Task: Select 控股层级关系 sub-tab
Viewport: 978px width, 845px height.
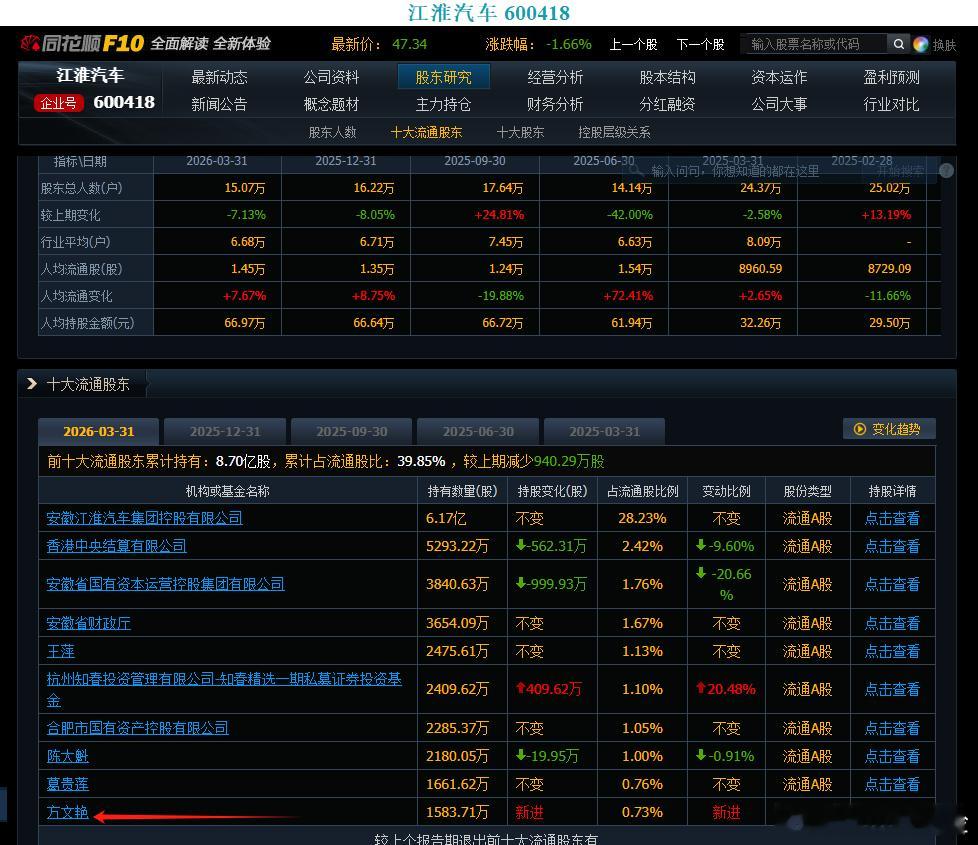Action: pos(614,132)
